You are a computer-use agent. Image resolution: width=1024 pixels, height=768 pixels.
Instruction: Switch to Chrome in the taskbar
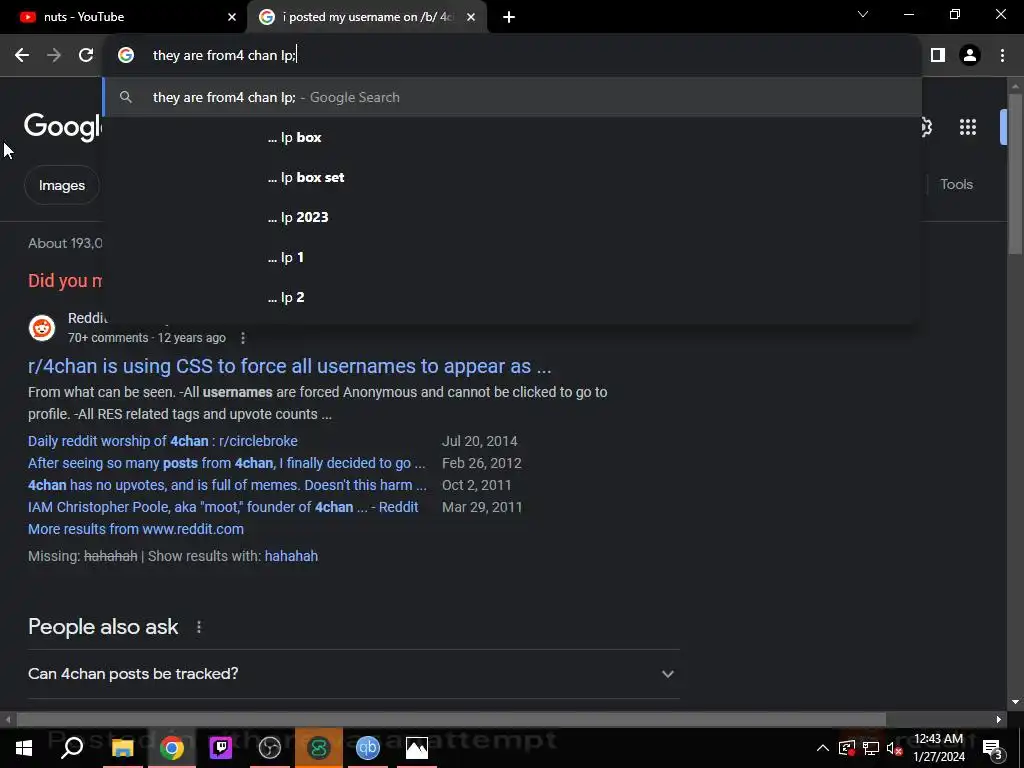click(172, 748)
